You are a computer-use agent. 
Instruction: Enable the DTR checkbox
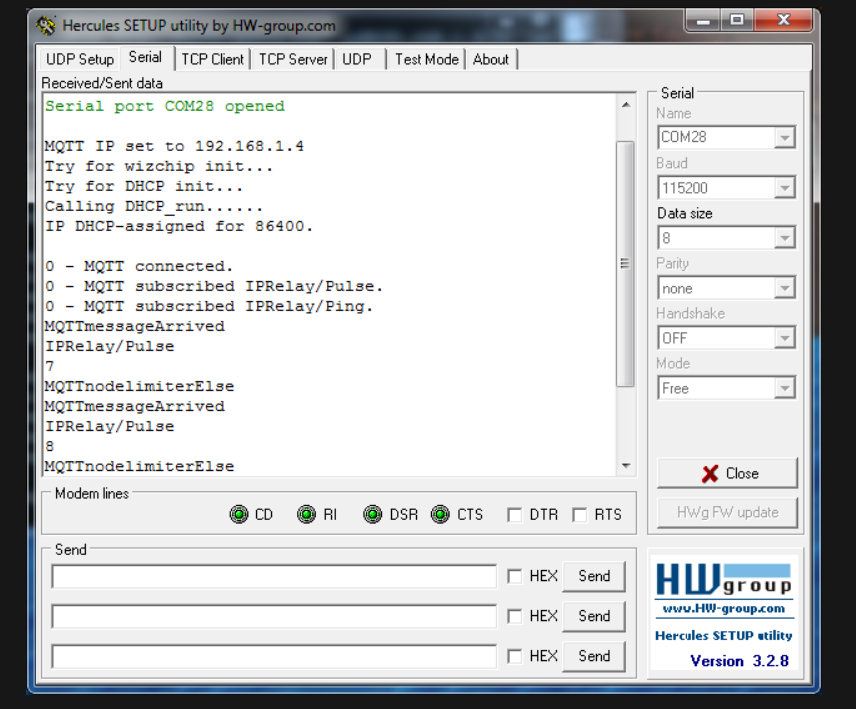(514, 515)
